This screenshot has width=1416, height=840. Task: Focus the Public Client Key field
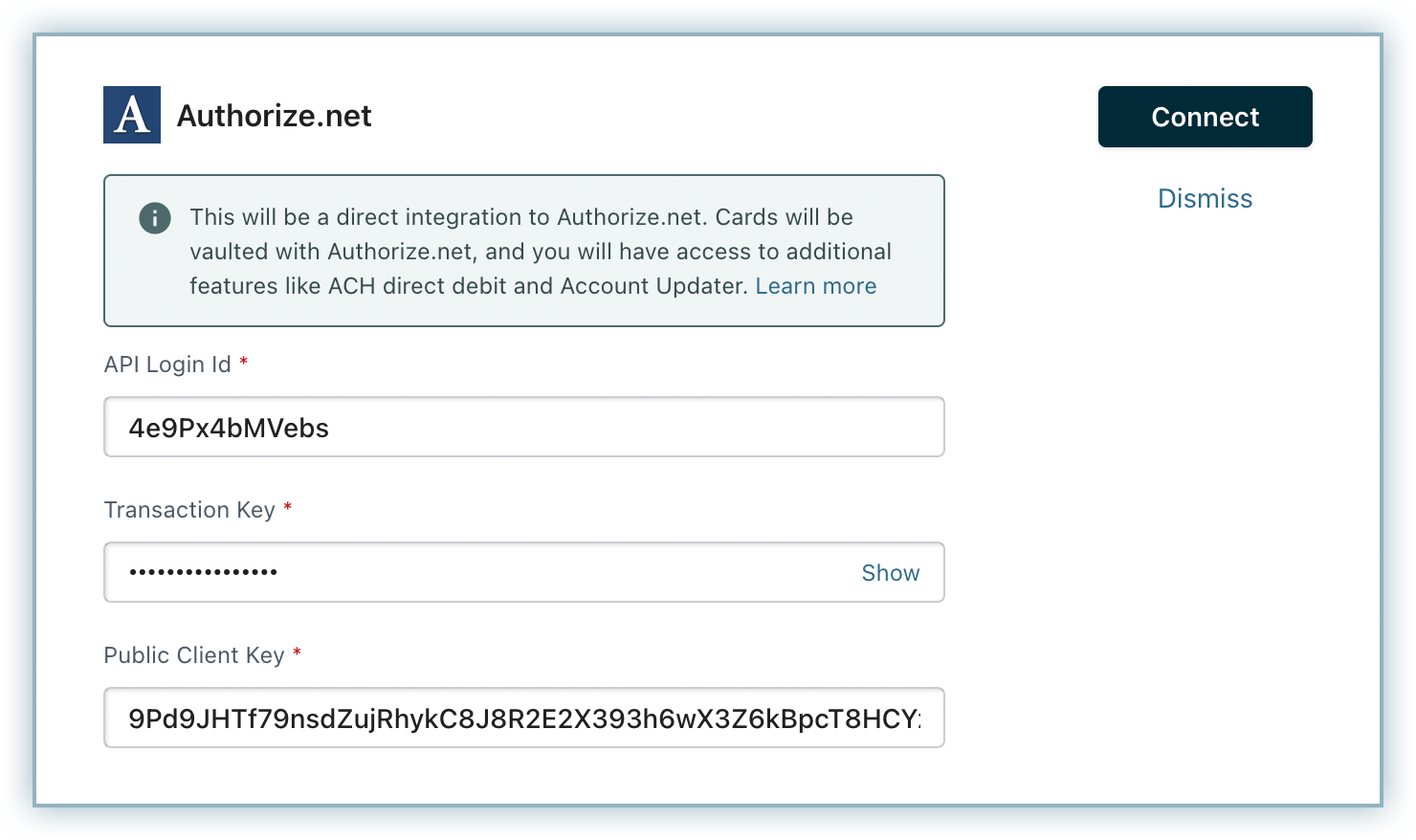click(523, 718)
